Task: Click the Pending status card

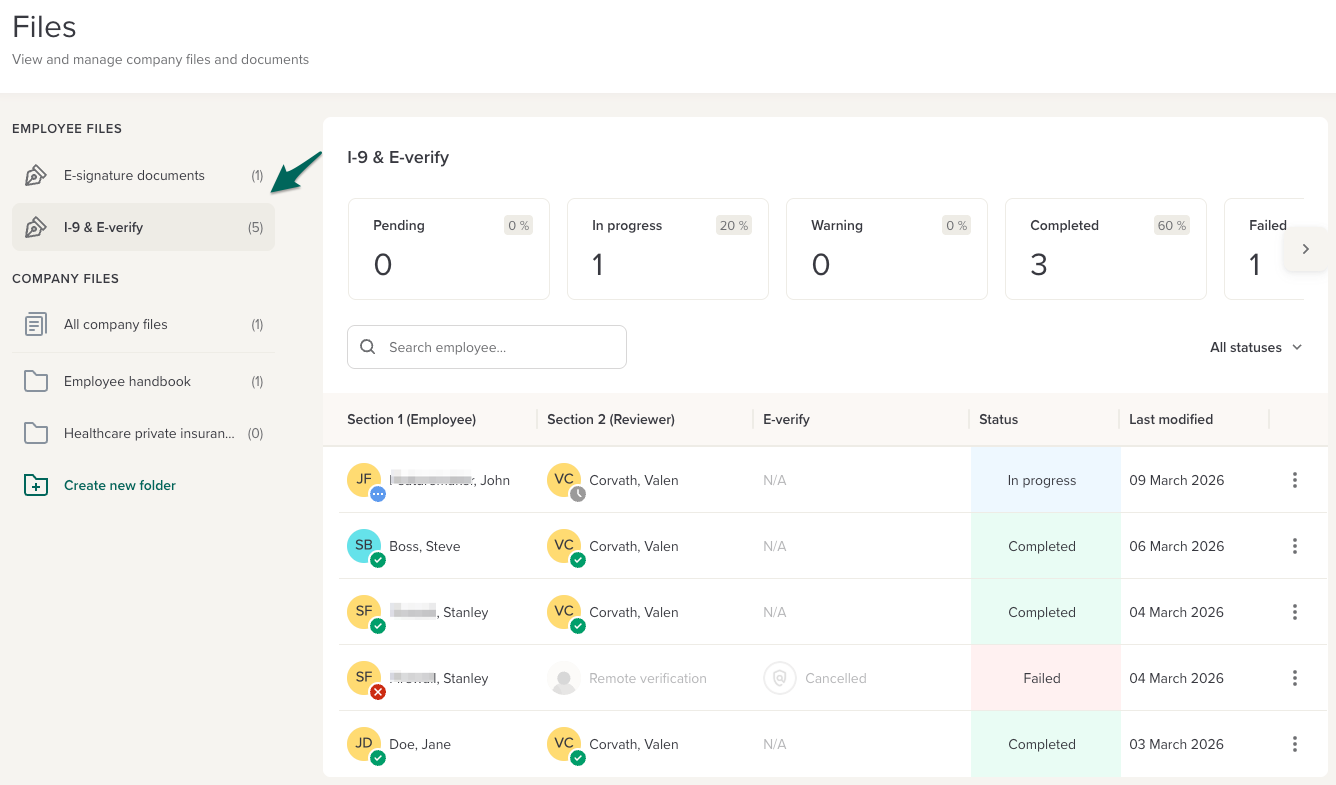Action: coord(448,249)
